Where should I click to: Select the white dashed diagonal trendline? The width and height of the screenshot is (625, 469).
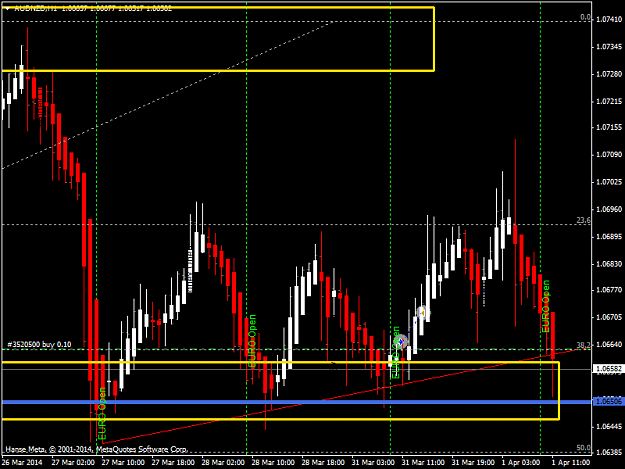(x=167, y=96)
